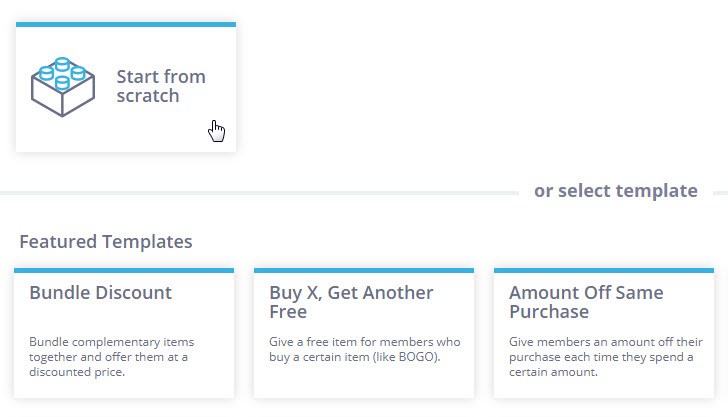Click the bundle complementary items description
Image resolution: width=728 pixels, height=417 pixels.
tap(111, 357)
